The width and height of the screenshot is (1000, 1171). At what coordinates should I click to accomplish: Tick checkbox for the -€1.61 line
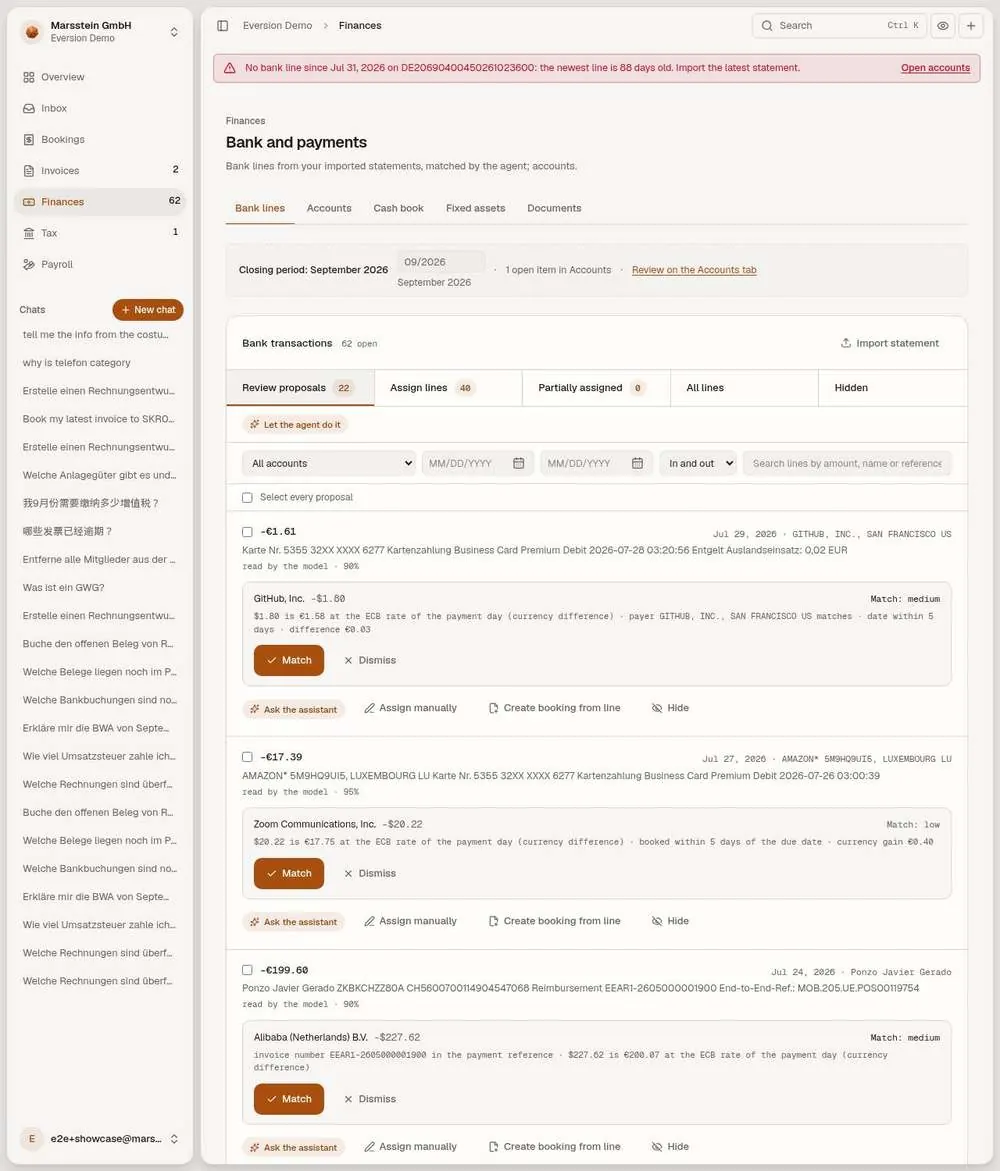tap(247, 532)
